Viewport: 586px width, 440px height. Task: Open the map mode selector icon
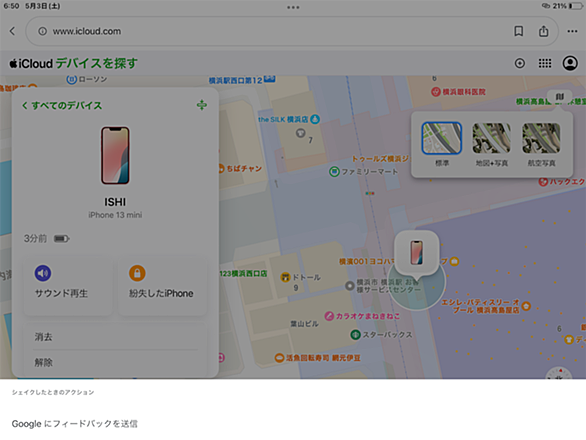(559, 97)
